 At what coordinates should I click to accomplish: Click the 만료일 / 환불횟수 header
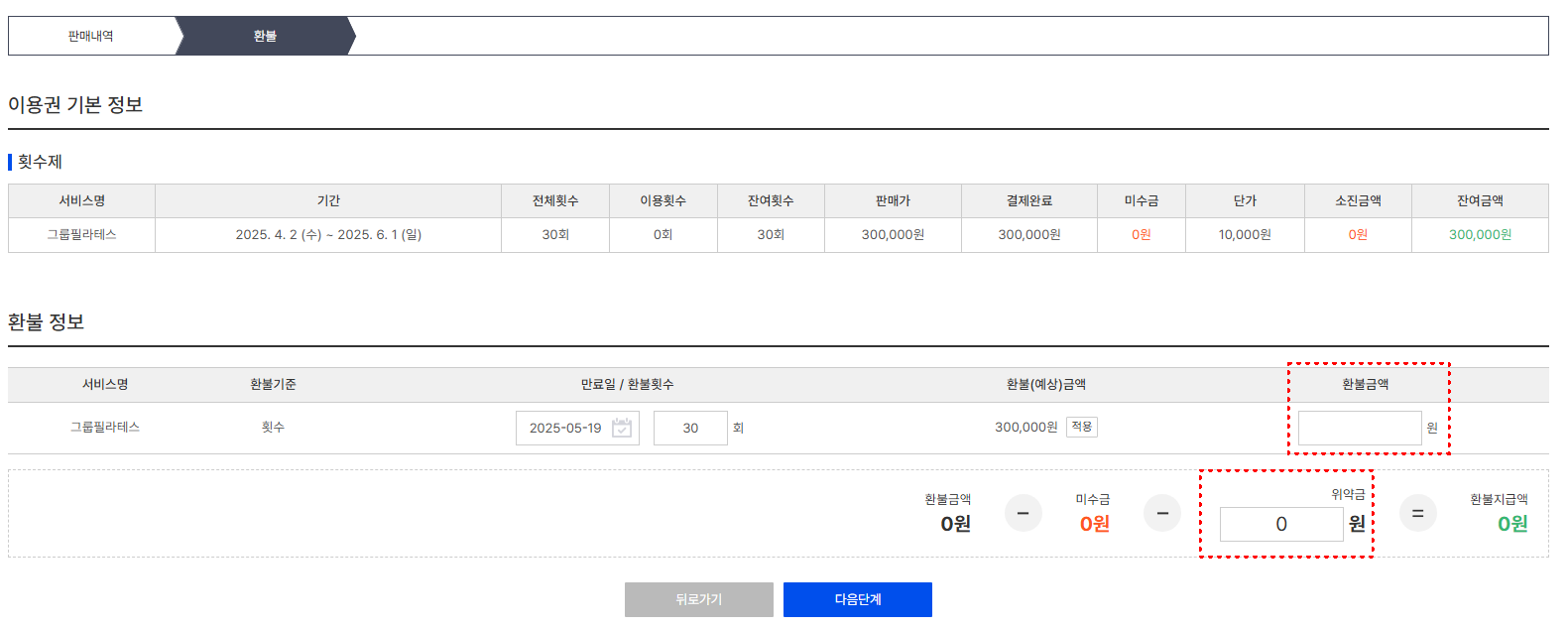(627, 384)
